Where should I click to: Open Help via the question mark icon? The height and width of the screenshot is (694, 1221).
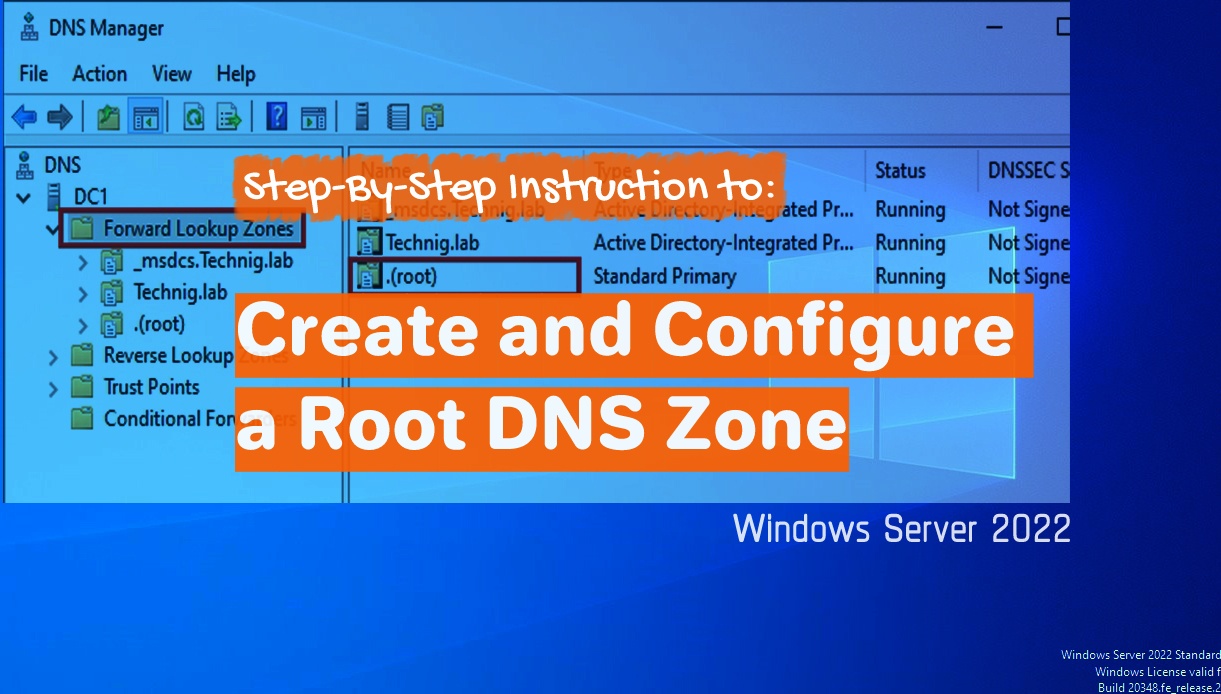(x=277, y=117)
